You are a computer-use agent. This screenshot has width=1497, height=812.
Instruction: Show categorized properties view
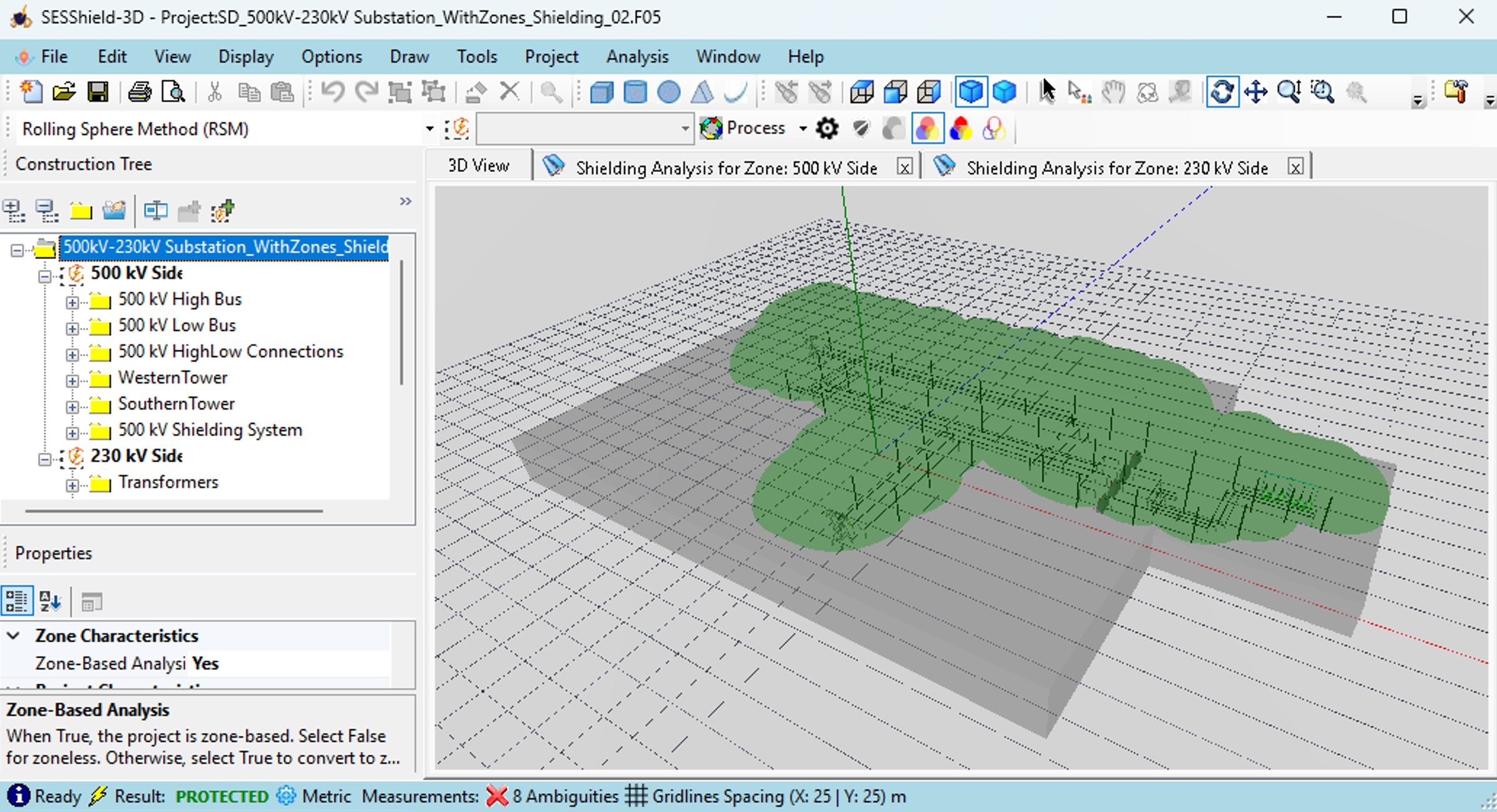[x=16, y=601]
